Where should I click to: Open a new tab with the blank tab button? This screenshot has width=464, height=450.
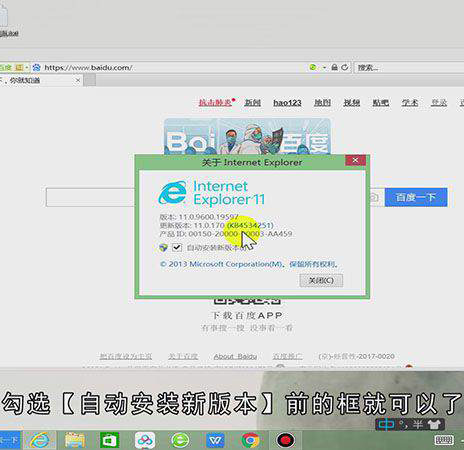[89, 80]
